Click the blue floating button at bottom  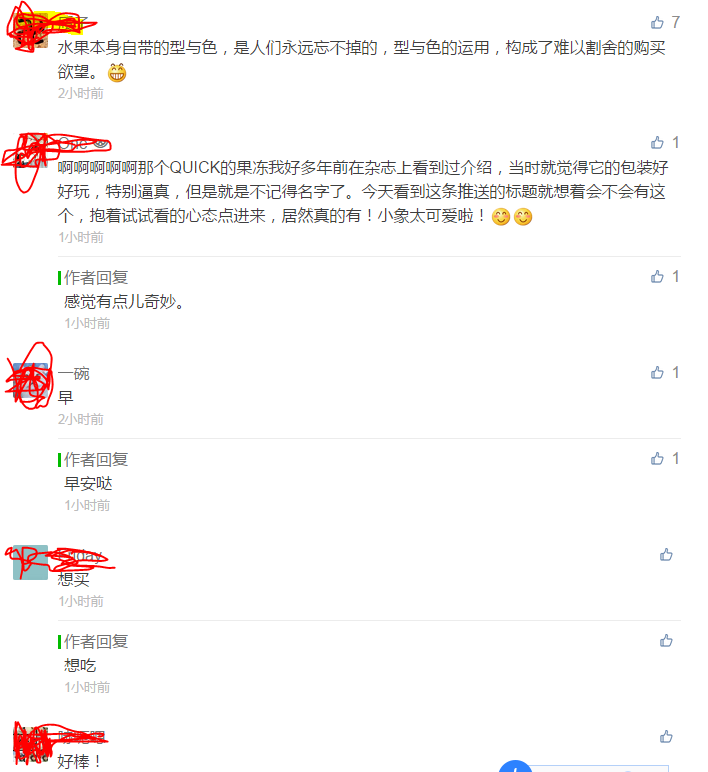click(x=515, y=766)
